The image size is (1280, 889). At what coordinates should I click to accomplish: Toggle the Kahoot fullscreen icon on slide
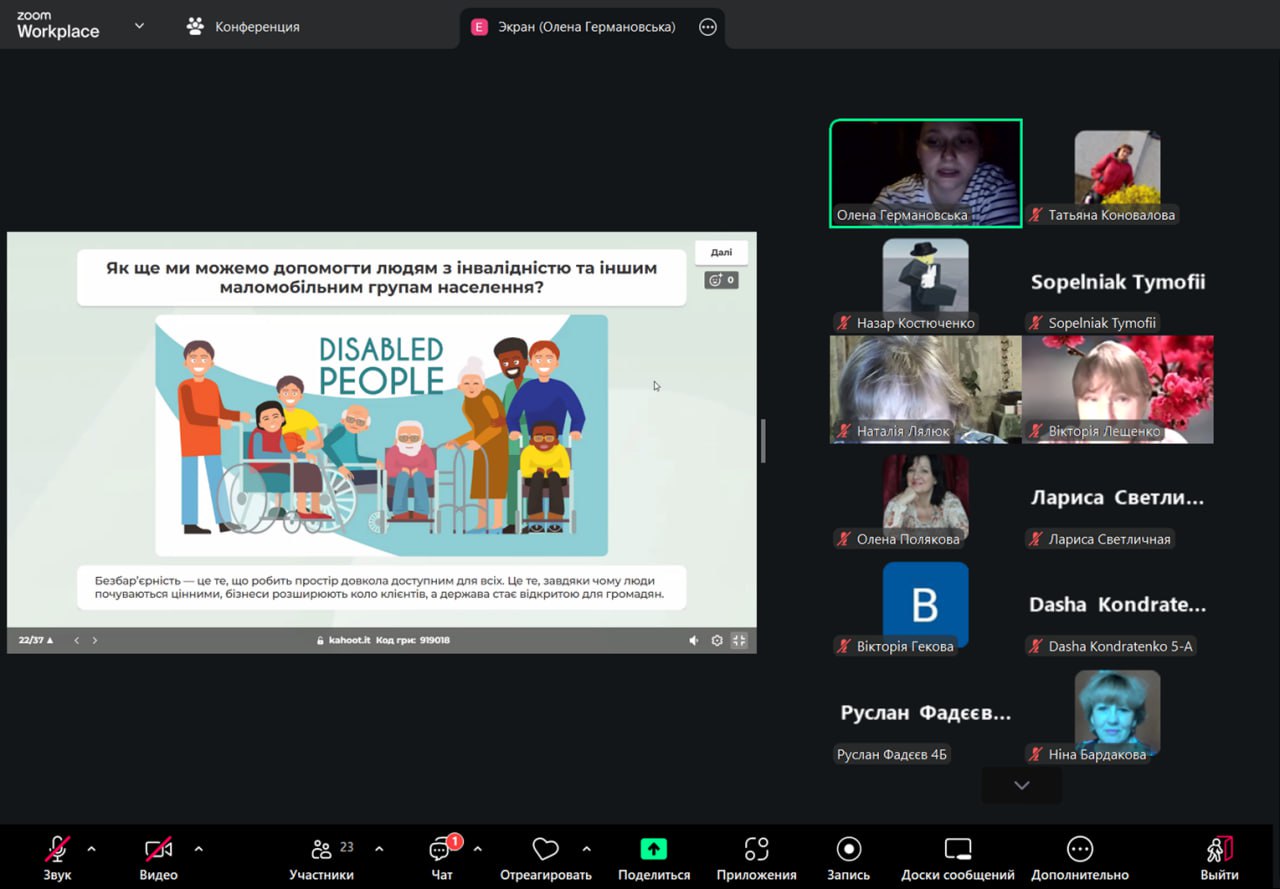point(739,640)
